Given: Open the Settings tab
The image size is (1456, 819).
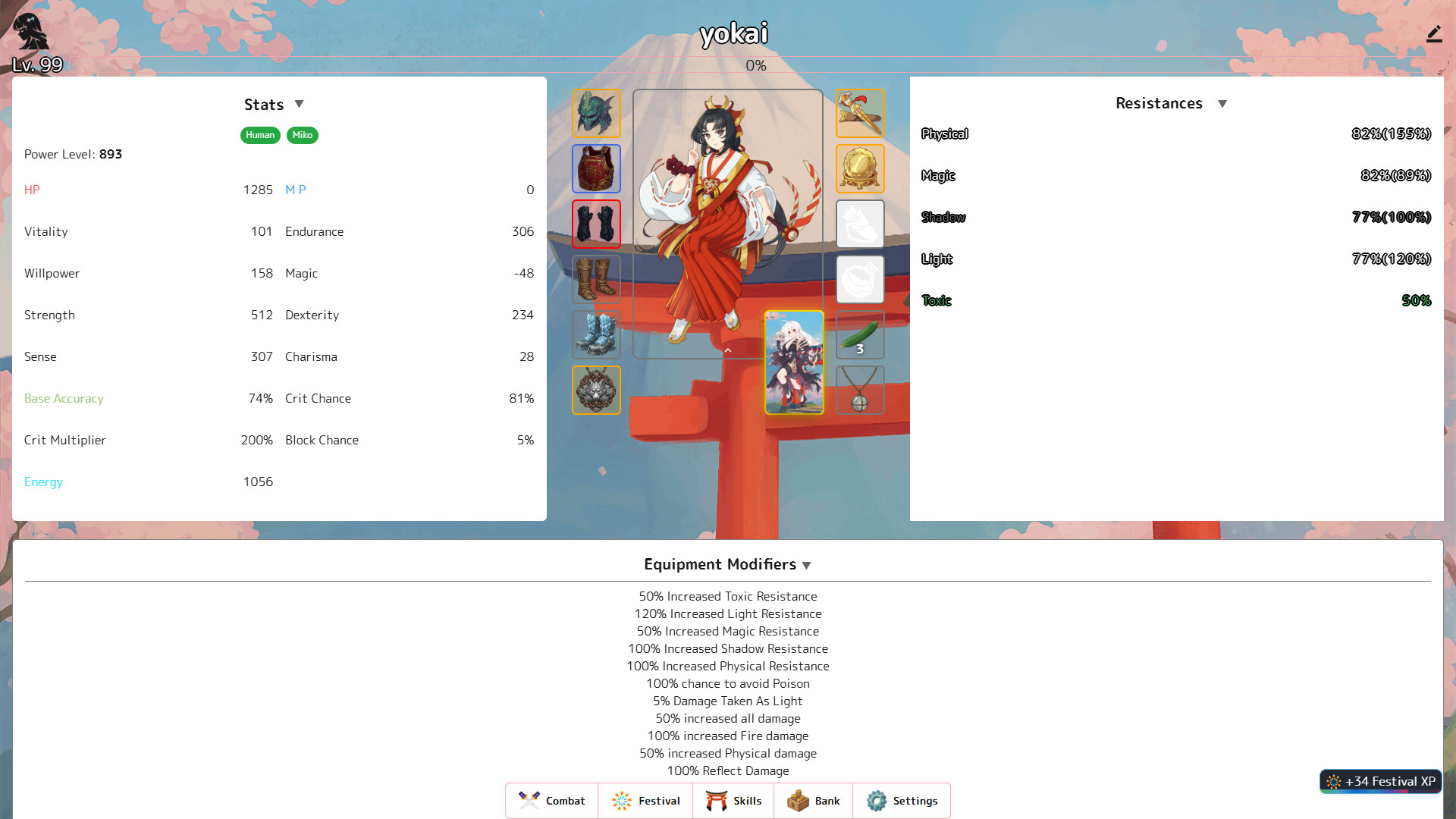Looking at the screenshot, I should tap(902, 801).
